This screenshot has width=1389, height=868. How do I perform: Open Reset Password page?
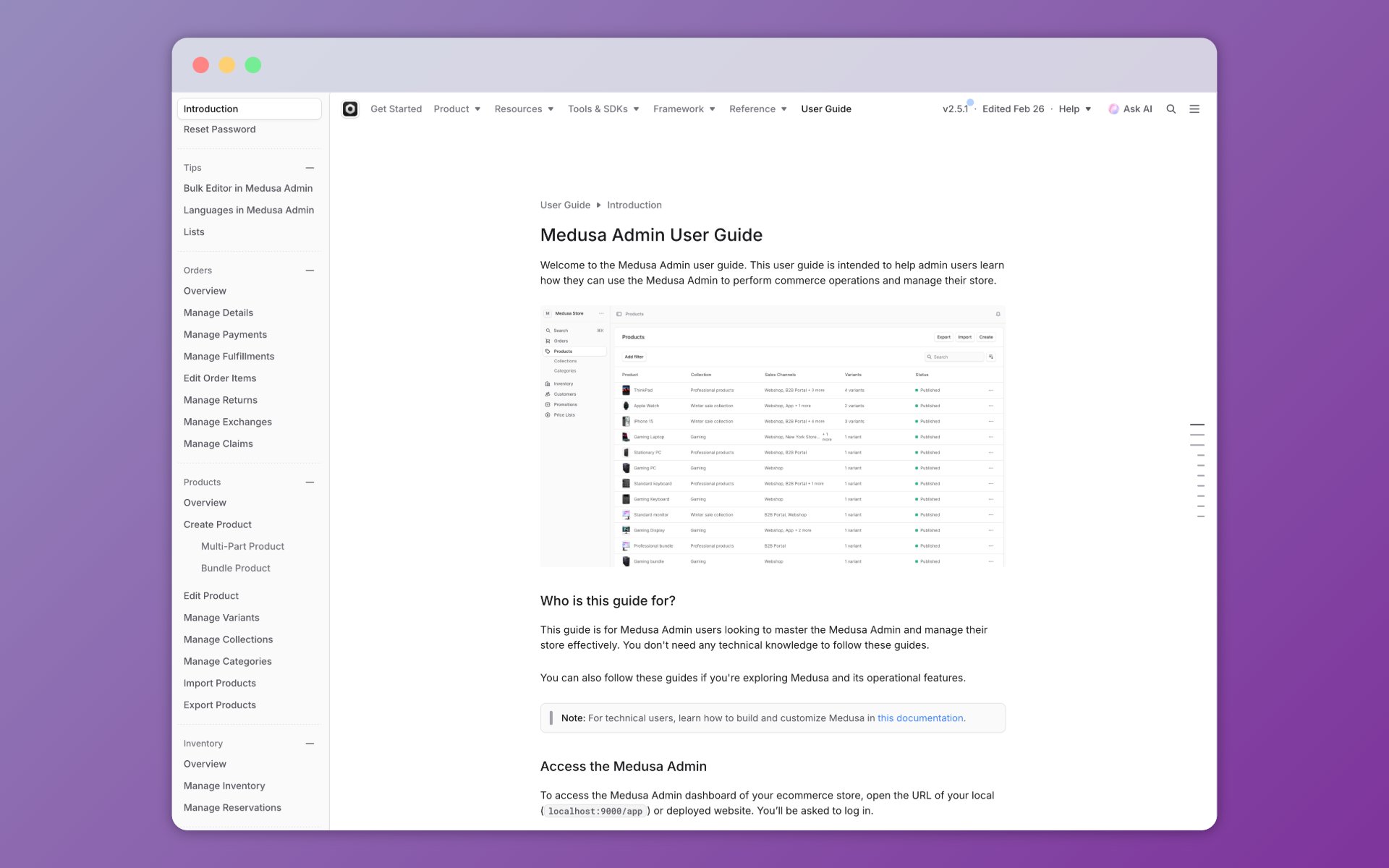[x=219, y=129]
